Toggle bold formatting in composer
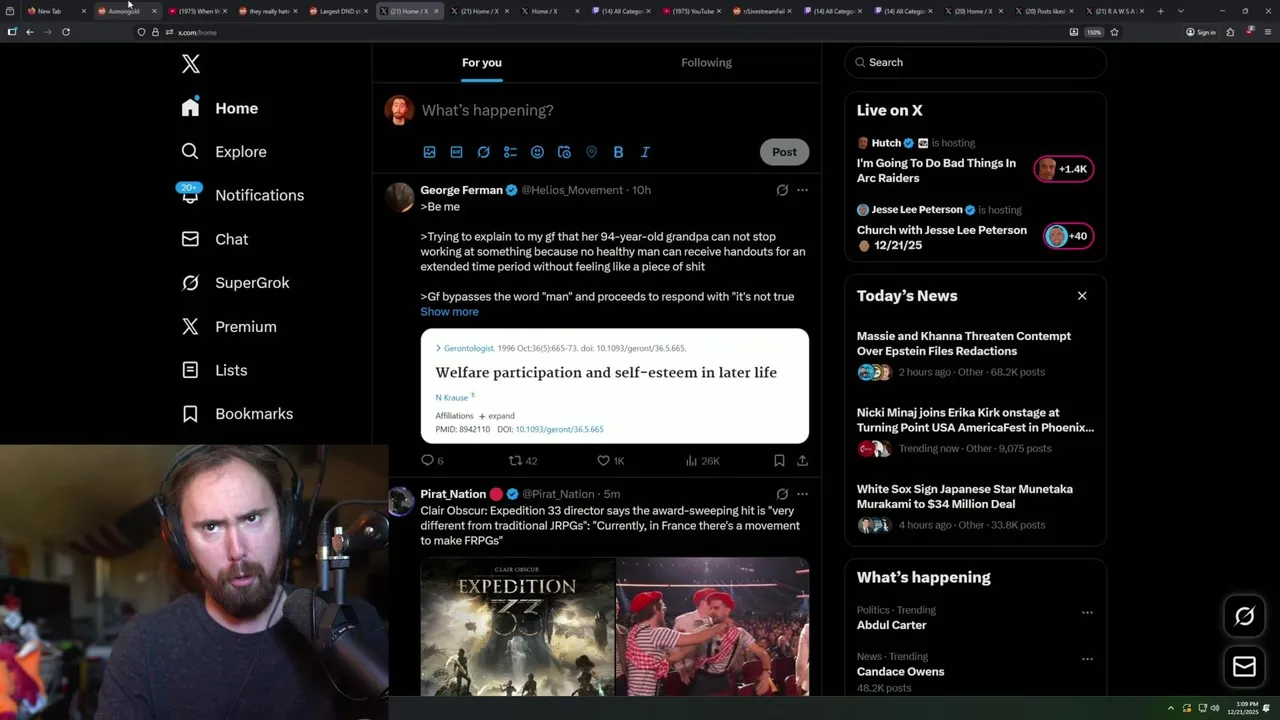The height and width of the screenshot is (720, 1280). click(618, 152)
